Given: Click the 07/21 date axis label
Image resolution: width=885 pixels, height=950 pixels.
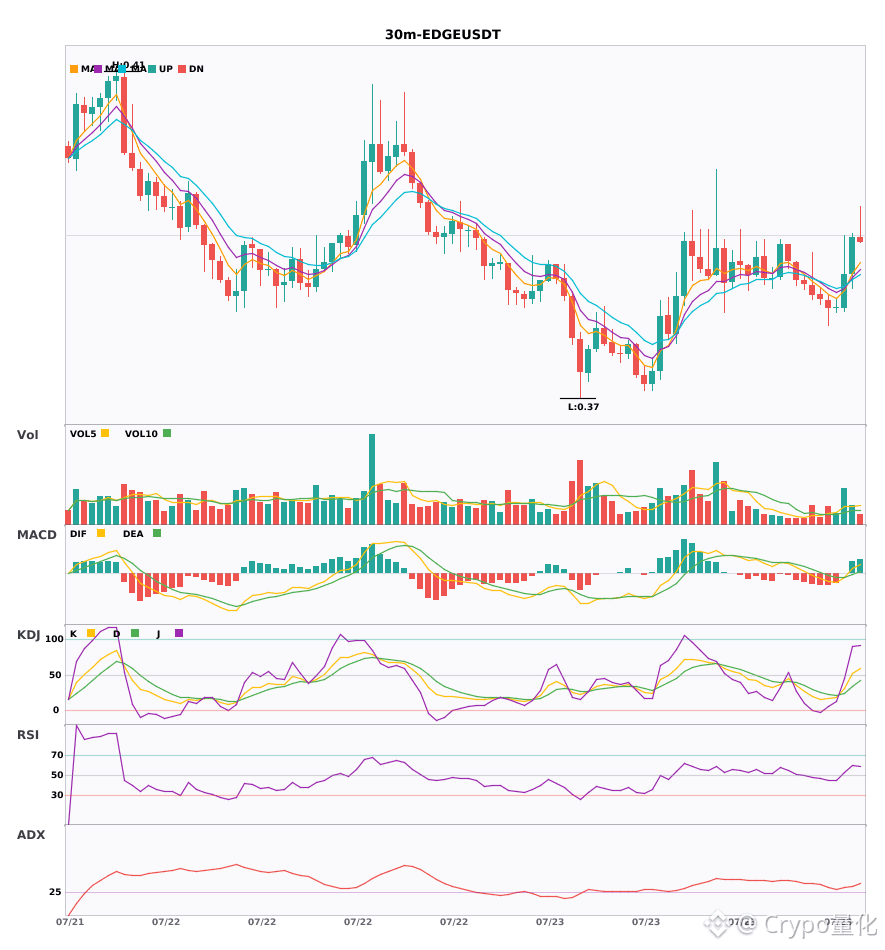Looking at the screenshot, I should pyautogui.click(x=70, y=922).
